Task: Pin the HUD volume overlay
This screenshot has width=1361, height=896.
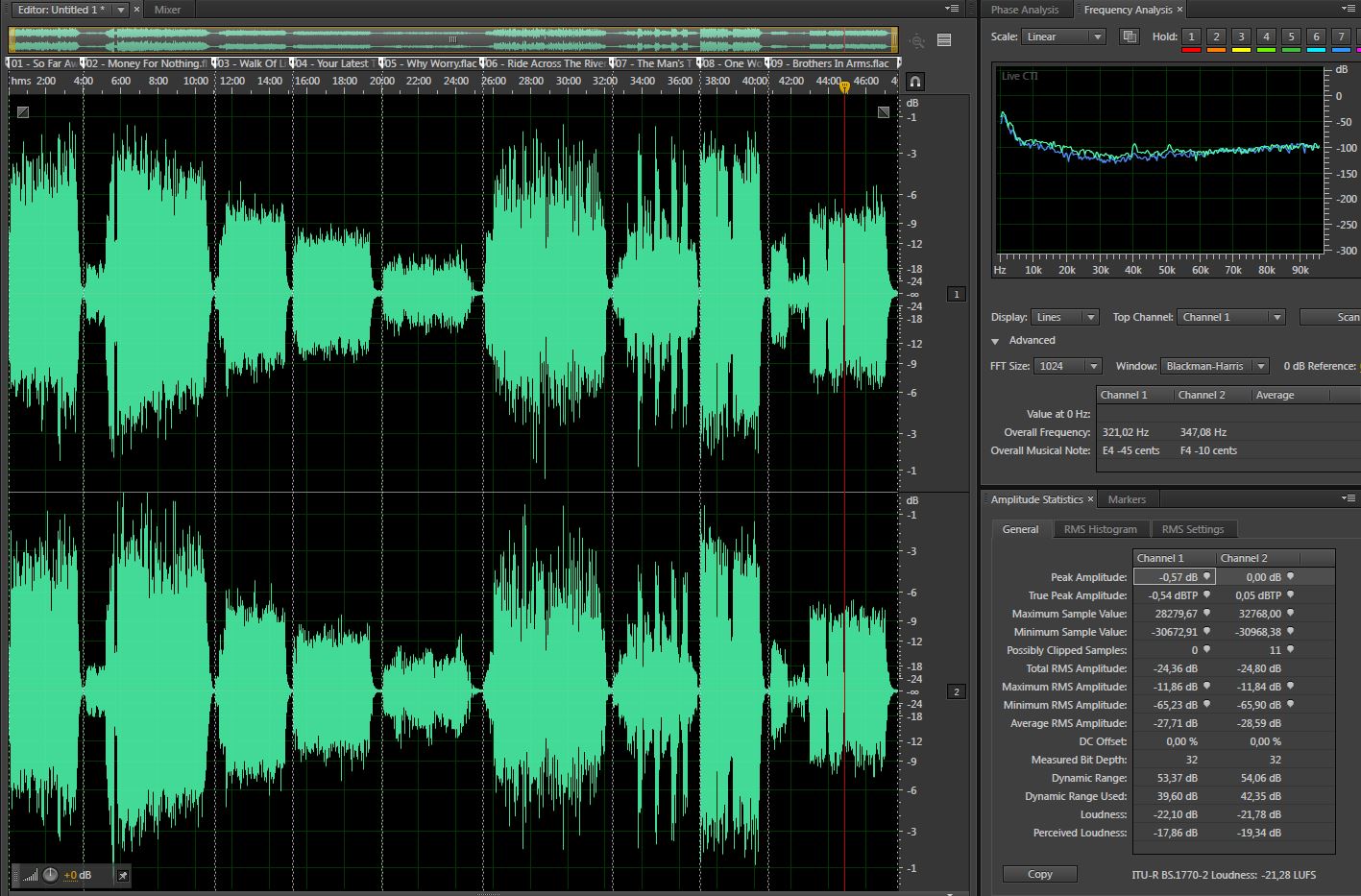Action: (x=122, y=875)
